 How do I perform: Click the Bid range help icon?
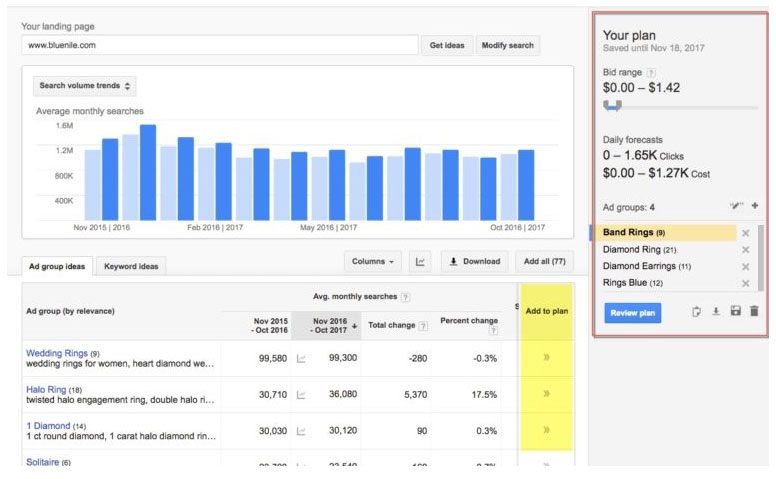651,73
